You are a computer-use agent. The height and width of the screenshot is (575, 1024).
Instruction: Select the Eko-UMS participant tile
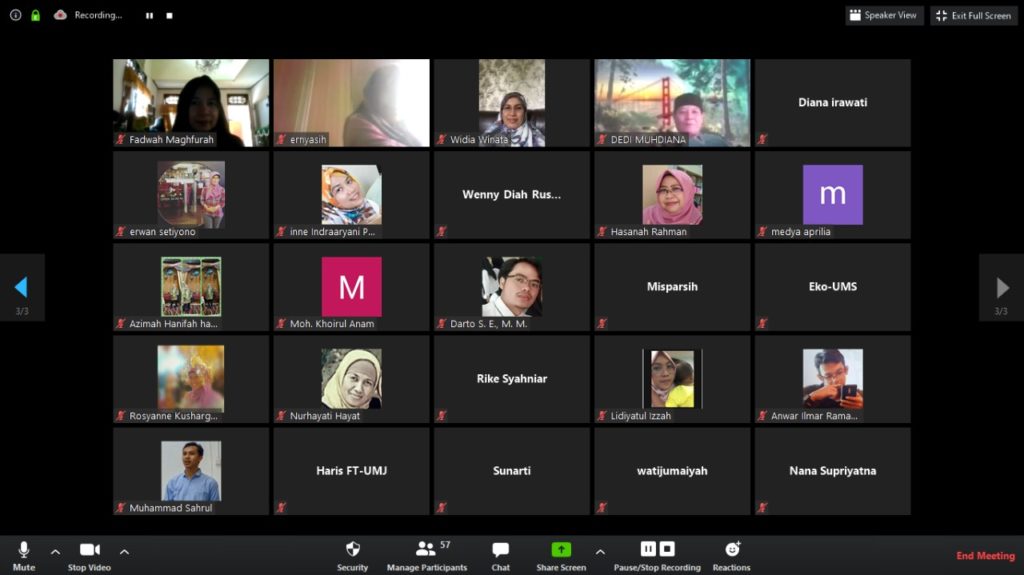(x=833, y=287)
